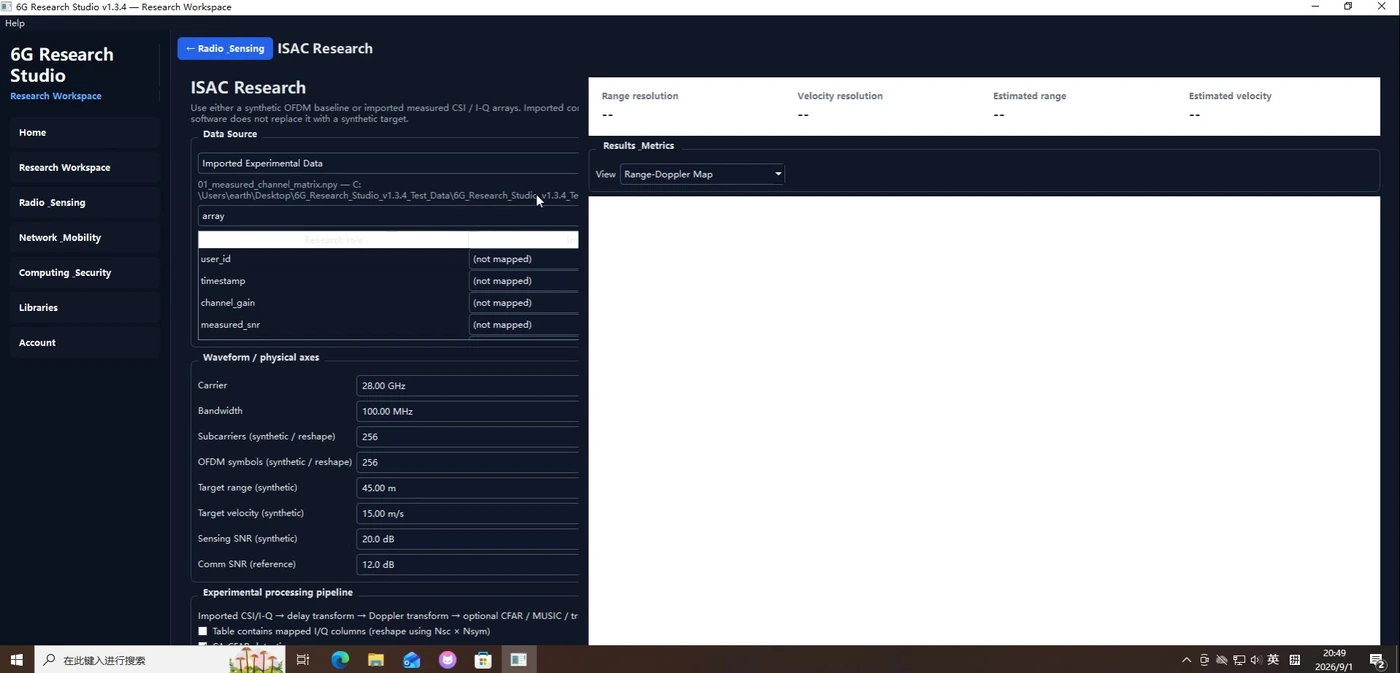This screenshot has width=1400, height=673.
Task: Open the network status tray icon
Action: click(1239, 660)
